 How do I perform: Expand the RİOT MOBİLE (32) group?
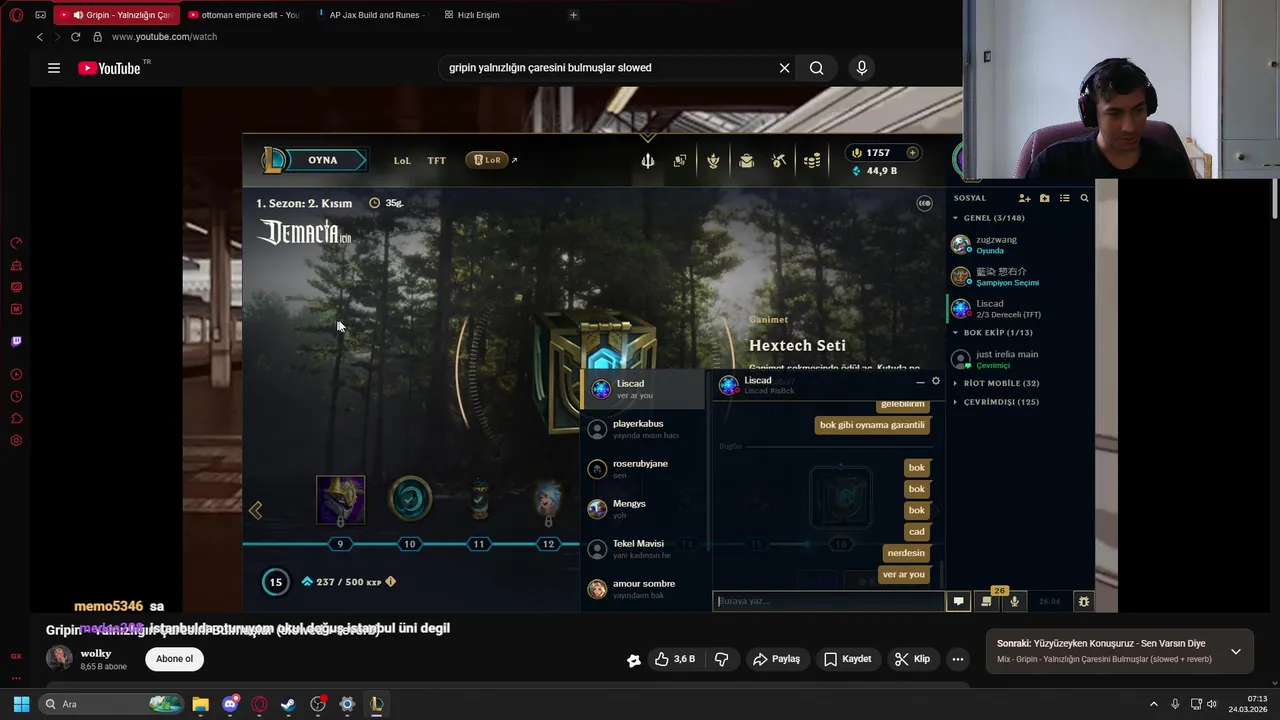click(x=995, y=383)
